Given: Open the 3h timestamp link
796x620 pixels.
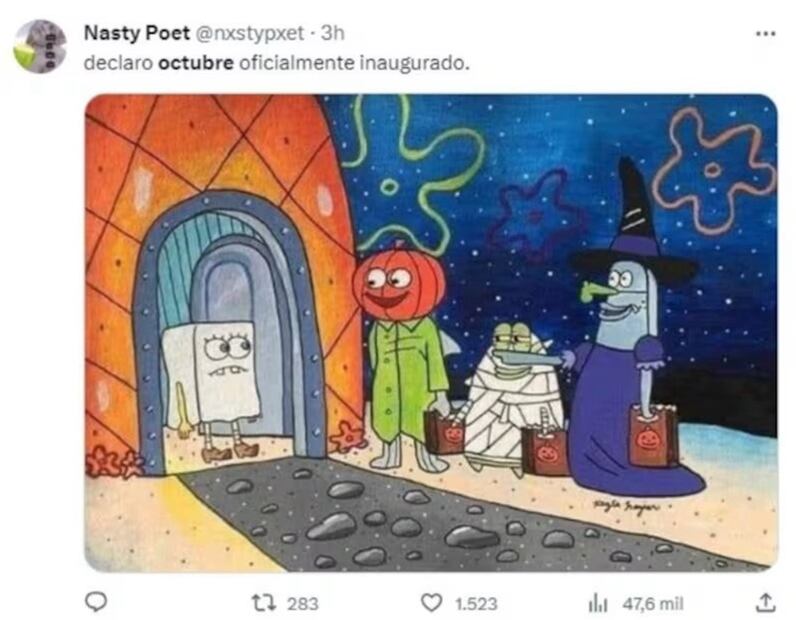Looking at the screenshot, I should pos(333,34).
